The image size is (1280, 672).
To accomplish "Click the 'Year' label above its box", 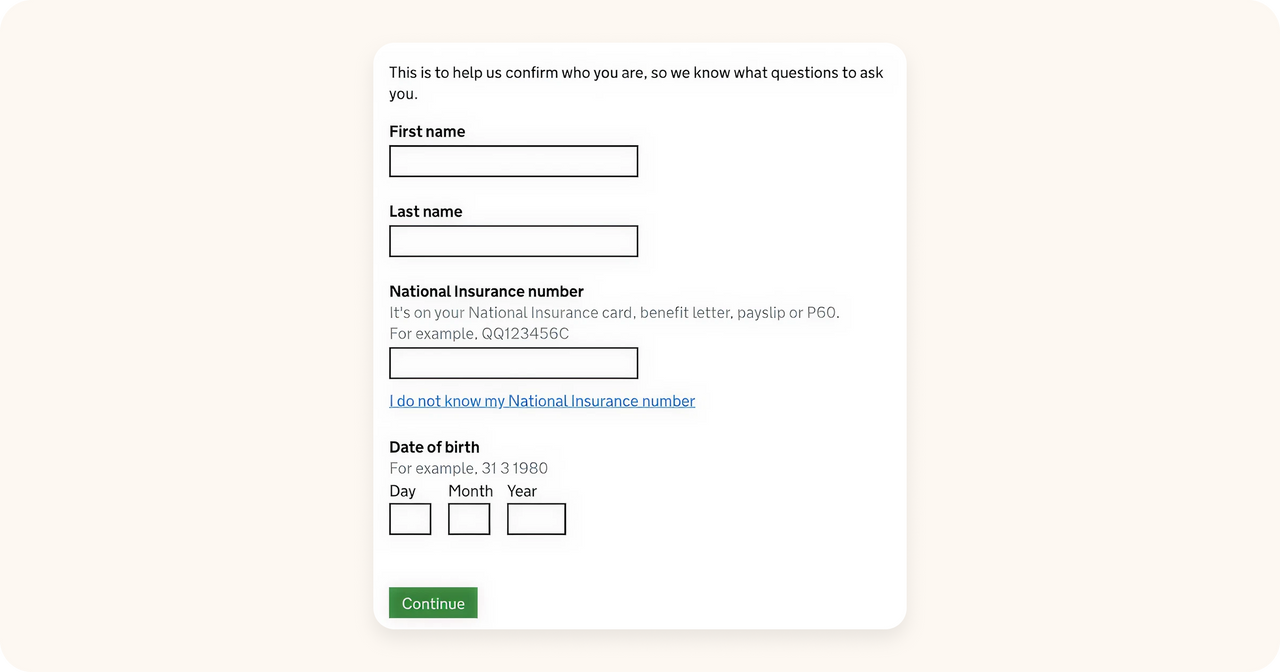I will tap(522, 491).
